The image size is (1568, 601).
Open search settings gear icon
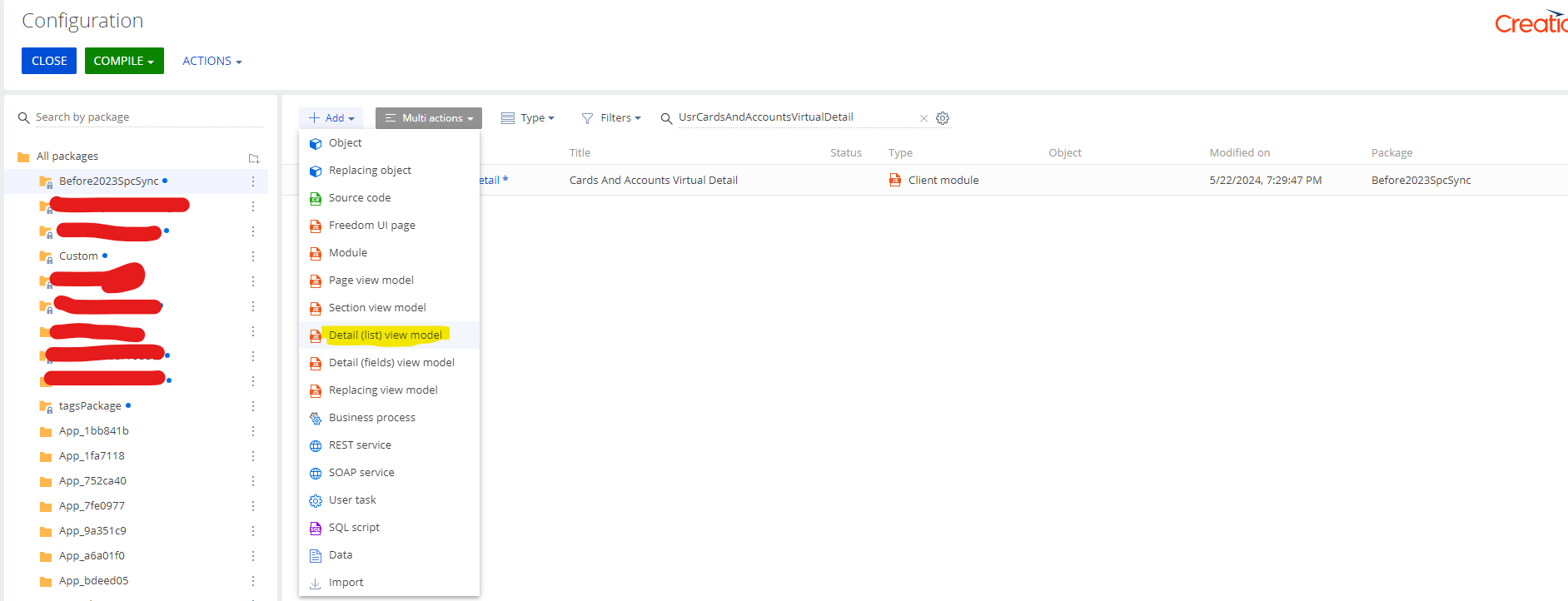[943, 118]
